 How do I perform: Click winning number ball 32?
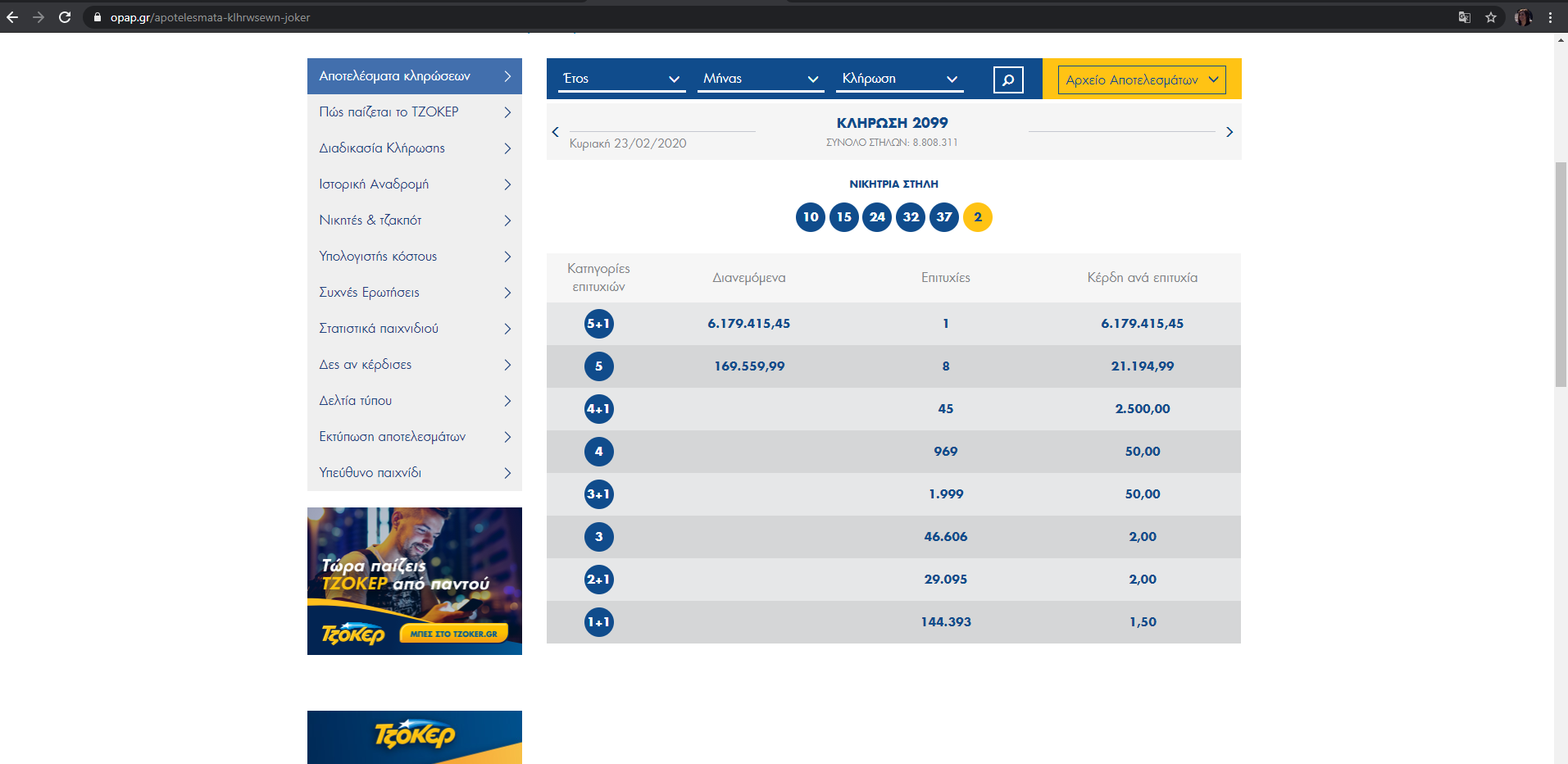pyautogui.click(x=911, y=217)
